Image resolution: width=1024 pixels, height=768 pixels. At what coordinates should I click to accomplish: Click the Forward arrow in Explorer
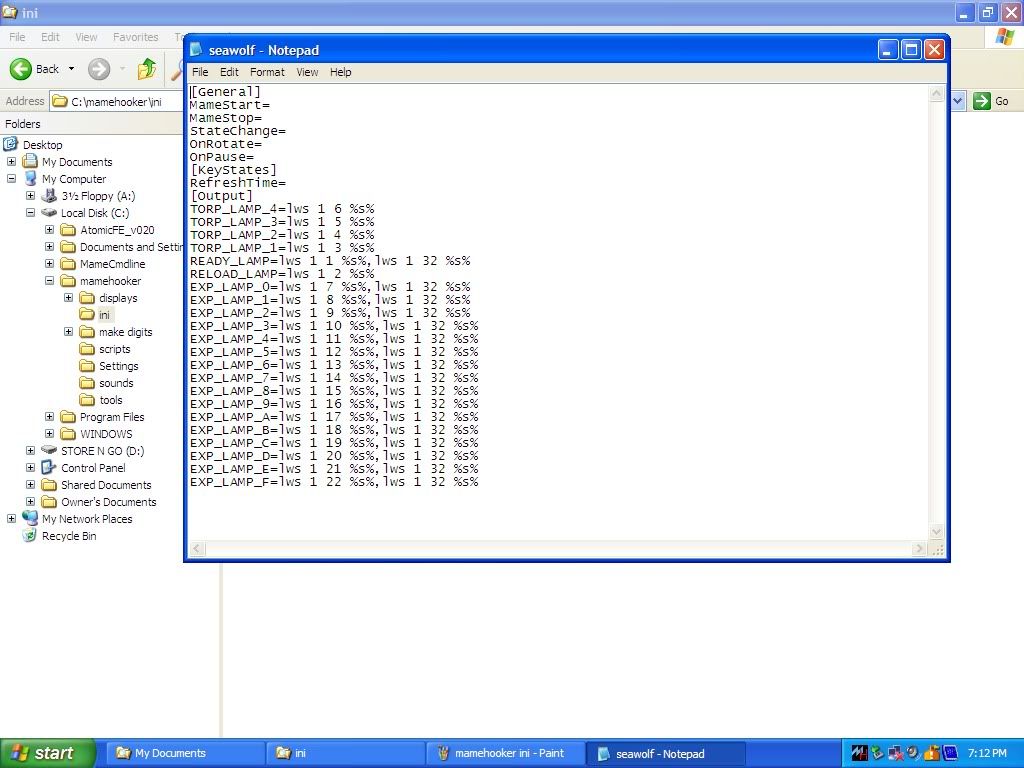click(x=99, y=69)
